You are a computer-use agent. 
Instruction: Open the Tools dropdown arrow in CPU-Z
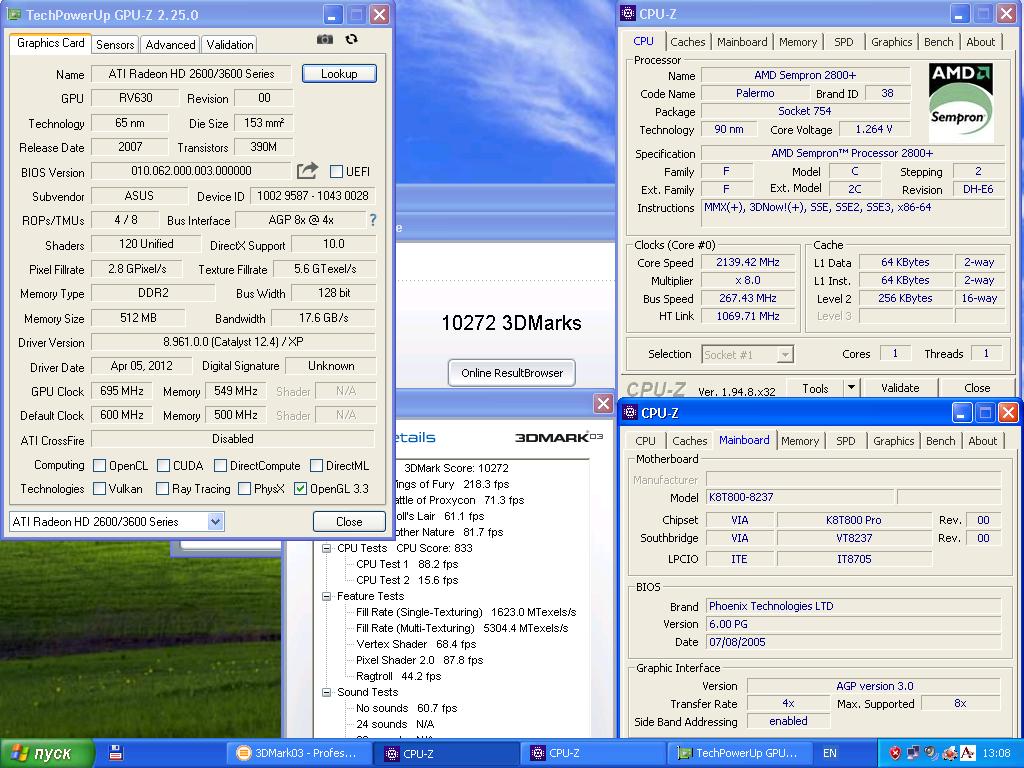(x=851, y=388)
